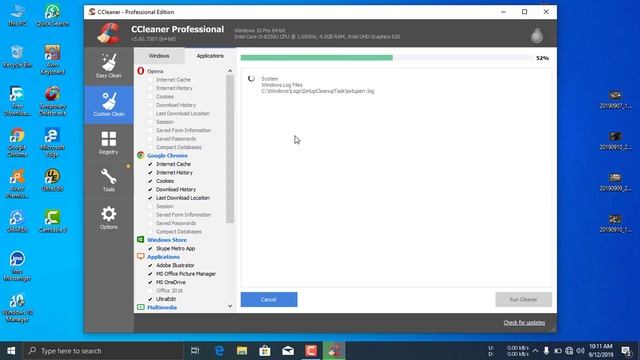Click the volume icon in system tray

click(x=580, y=351)
